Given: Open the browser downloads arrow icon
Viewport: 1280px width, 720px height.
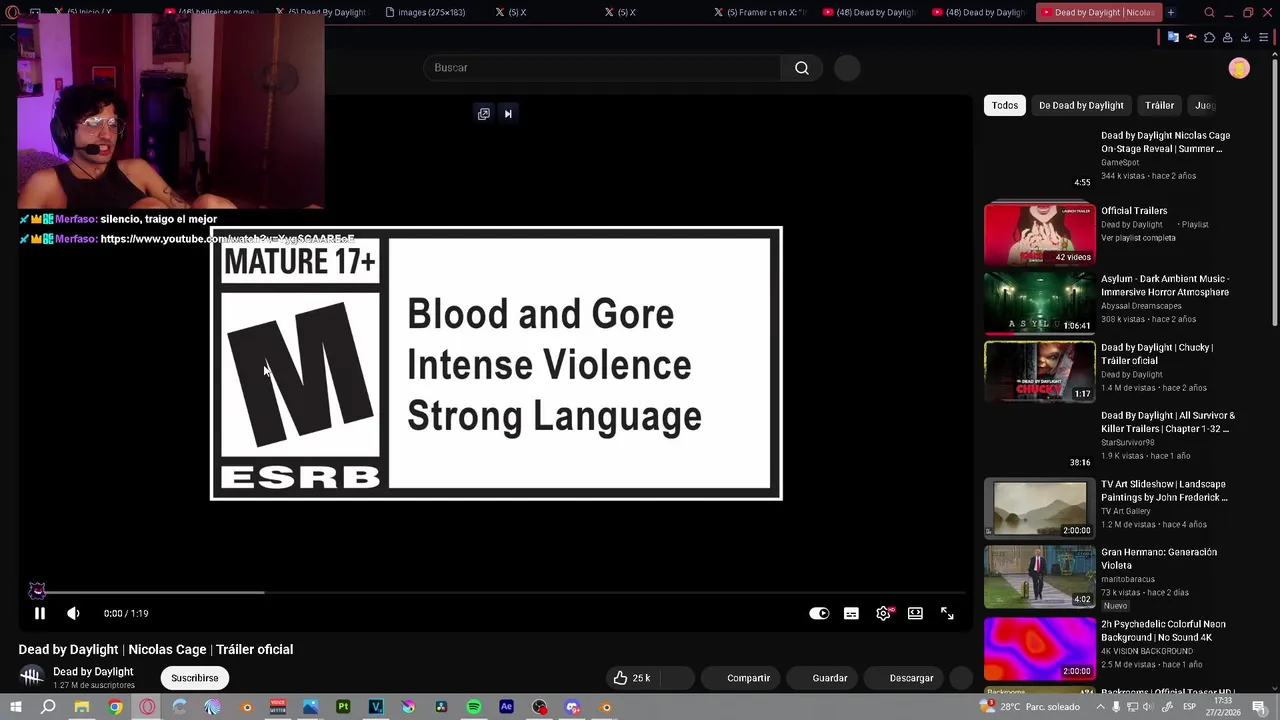Looking at the screenshot, I should pos(1245,37).
